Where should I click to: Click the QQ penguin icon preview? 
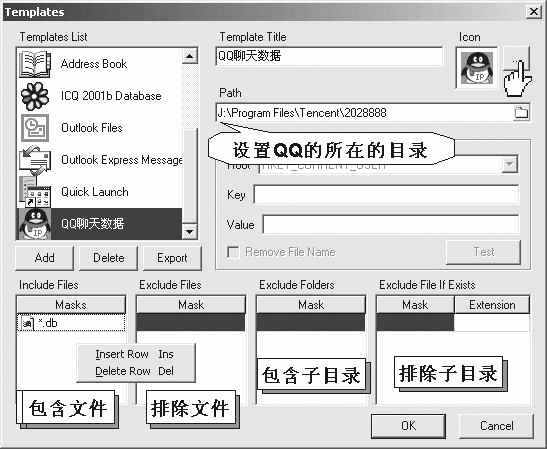point(477,68)
